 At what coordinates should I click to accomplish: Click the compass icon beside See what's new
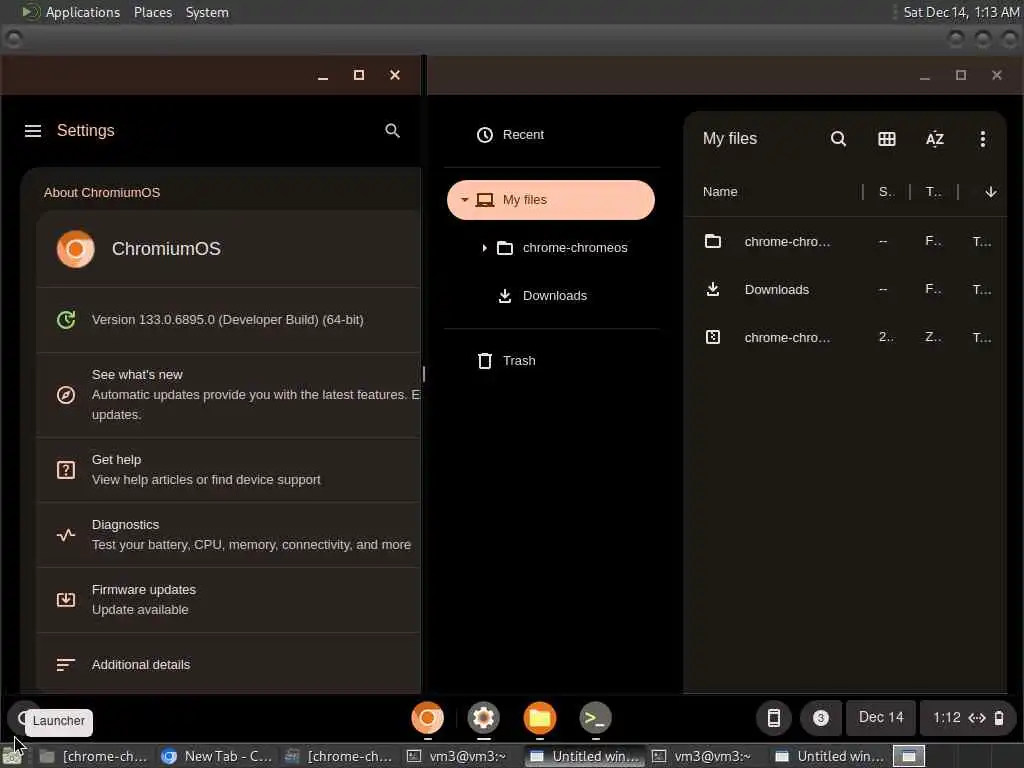pyautogui.click(x=66, y=394)
